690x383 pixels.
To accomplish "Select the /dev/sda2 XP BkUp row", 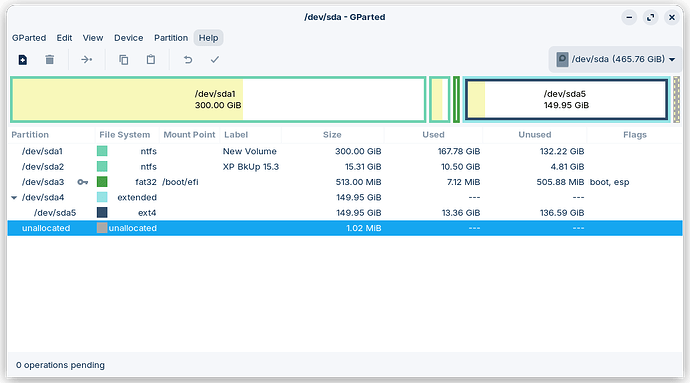I will click(x=345, y=166).
